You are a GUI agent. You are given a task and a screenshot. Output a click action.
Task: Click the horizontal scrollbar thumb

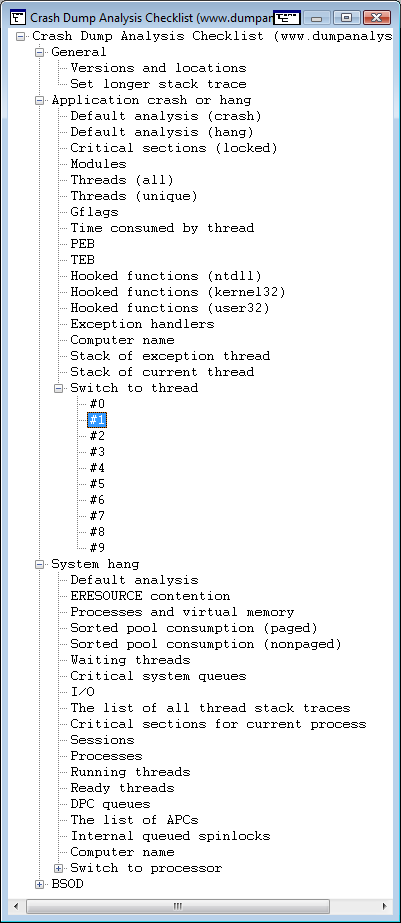177,906
